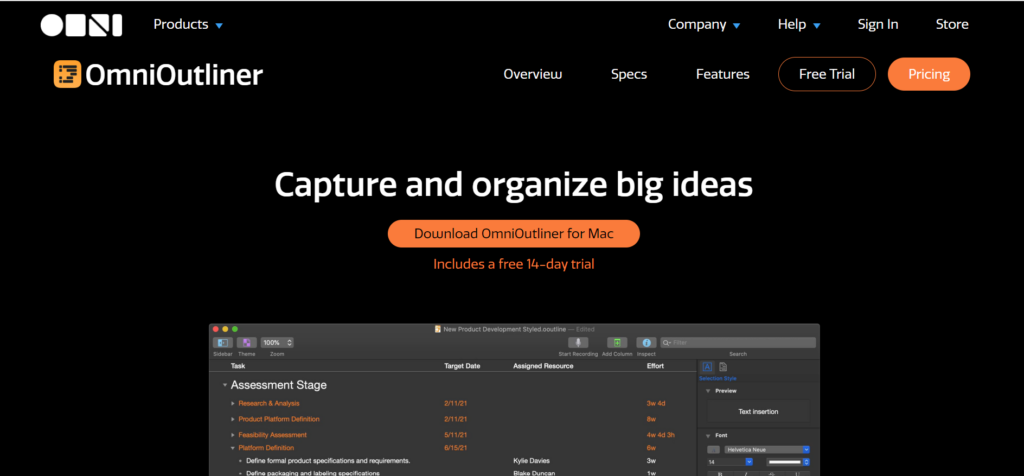1024x476 pixels.
Task: Click the Omni logo in header
Action: (81, 25)
